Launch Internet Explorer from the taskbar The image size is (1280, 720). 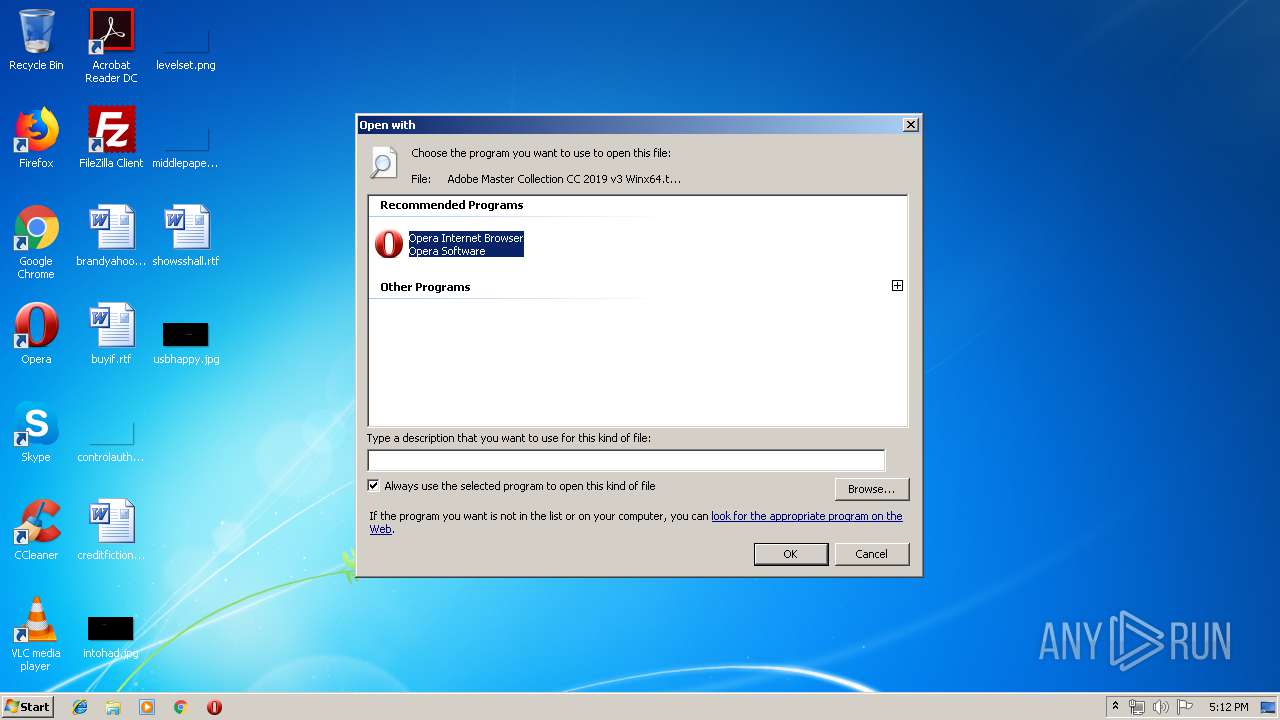(x=80, y=707)
